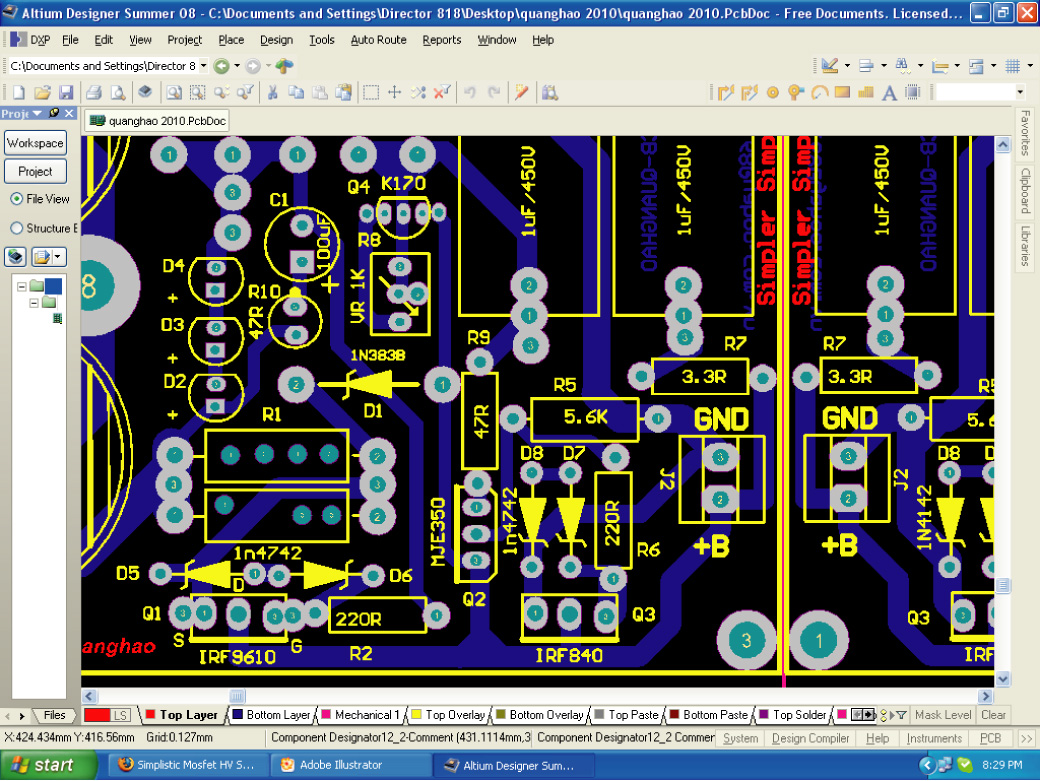Click the Mask Level button
This screenshot has width=1040, height=781.
click(942, 715)
